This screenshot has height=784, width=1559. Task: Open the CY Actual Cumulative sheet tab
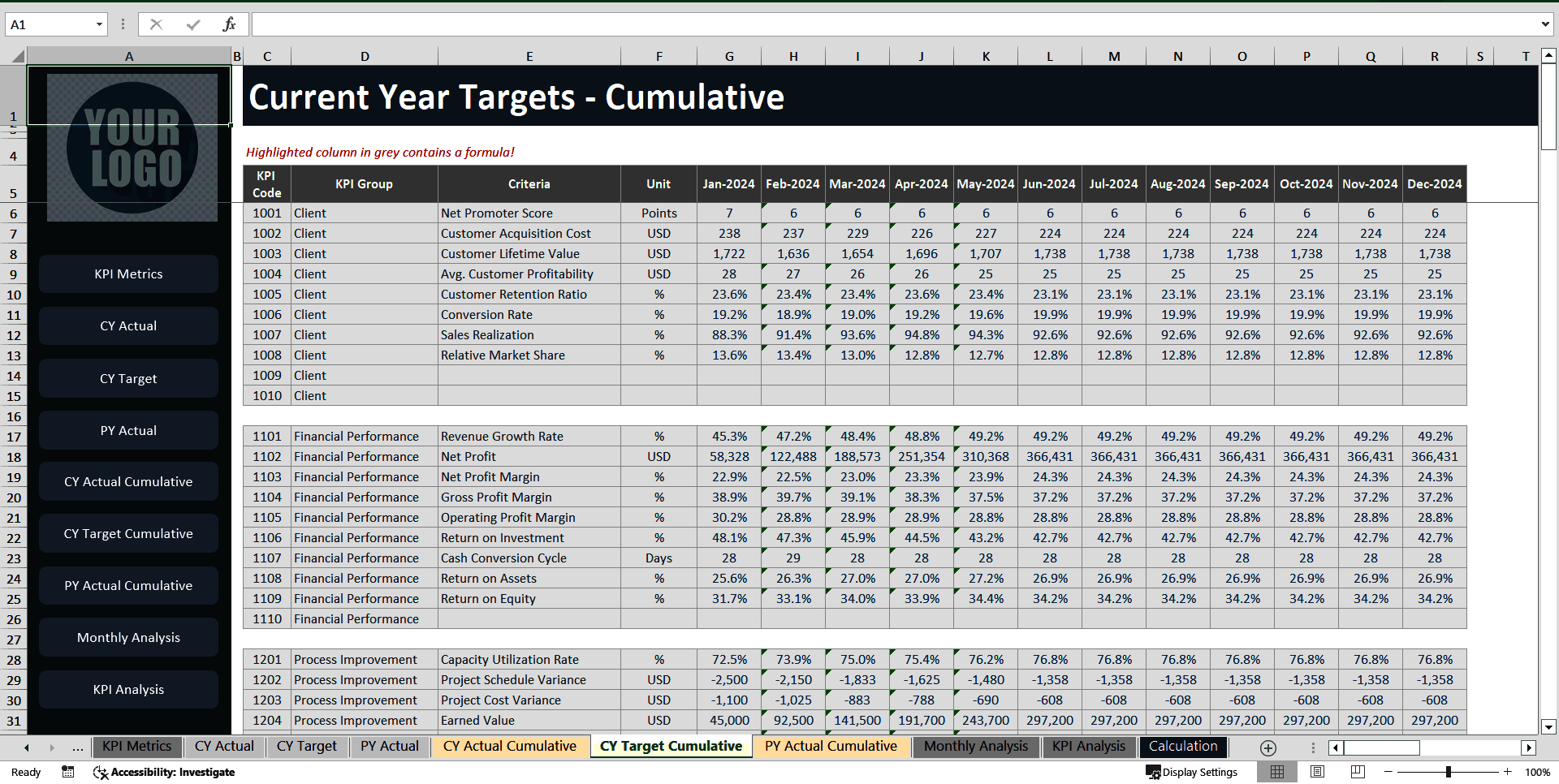510,747
